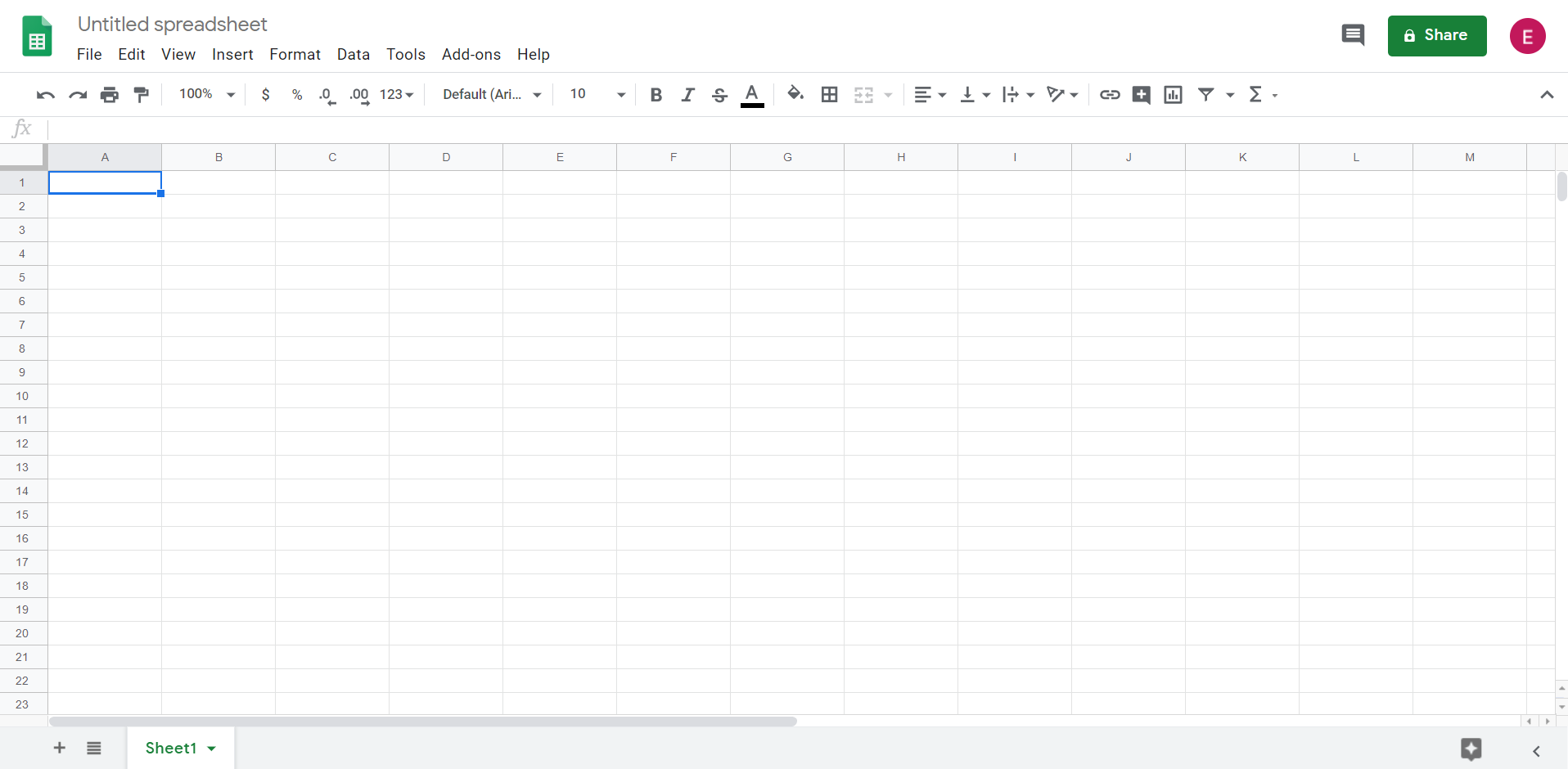Select column M header
Screen dimensions: 1568x769
tap(1470, 157)
